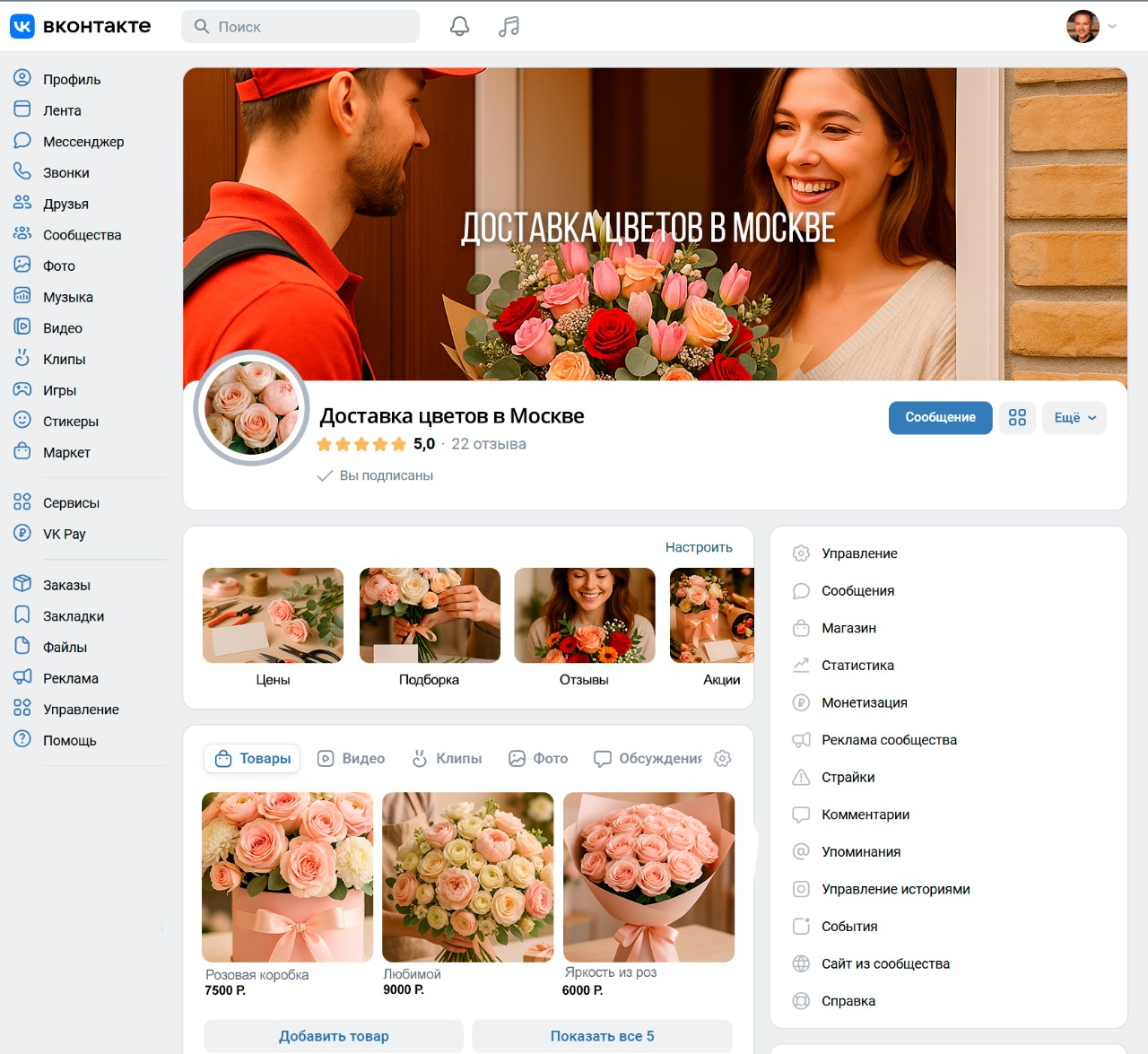Click the Сайт из сообщества globe icon
Screen dimensions: 1148x1054
[801, 963]
